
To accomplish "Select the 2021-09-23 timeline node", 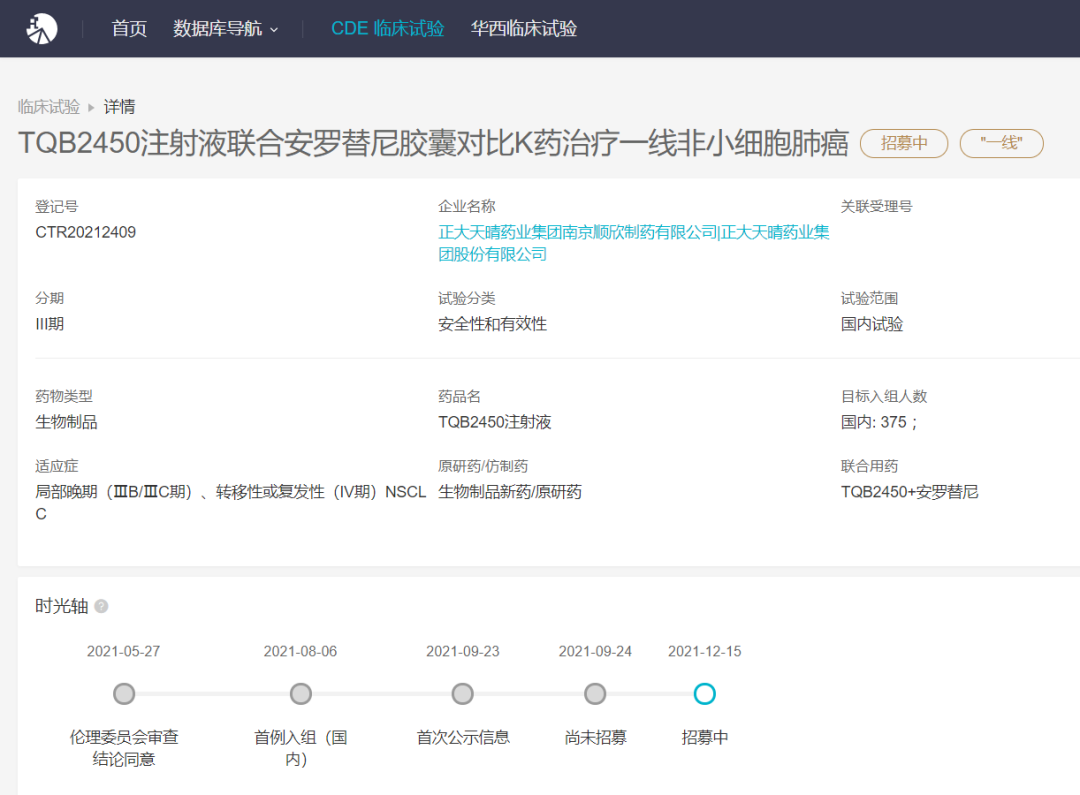I will point(462,694).
